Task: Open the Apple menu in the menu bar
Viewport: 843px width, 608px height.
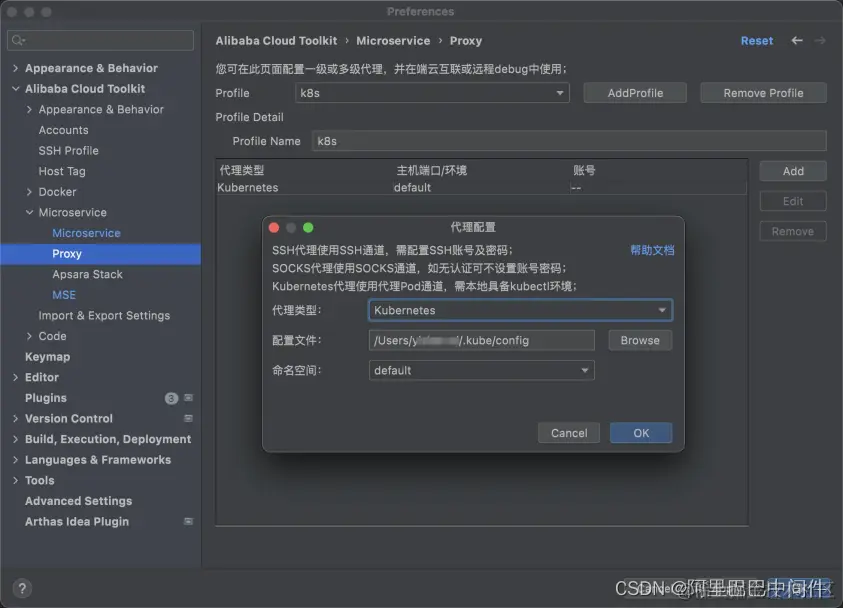Action: pyautogui.click(x=13, y=11)
